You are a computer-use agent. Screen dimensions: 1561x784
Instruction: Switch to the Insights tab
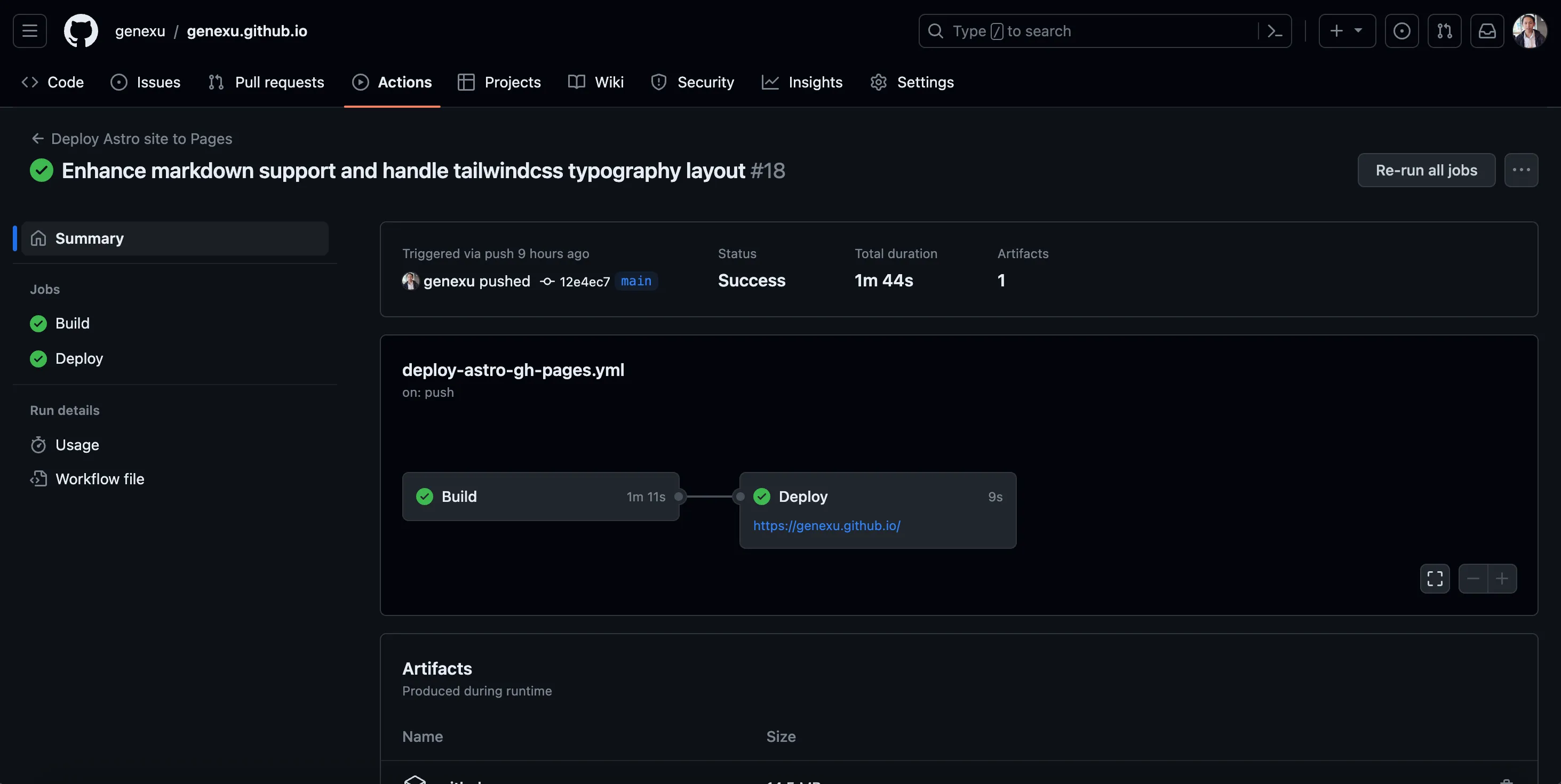click(802, 82)
